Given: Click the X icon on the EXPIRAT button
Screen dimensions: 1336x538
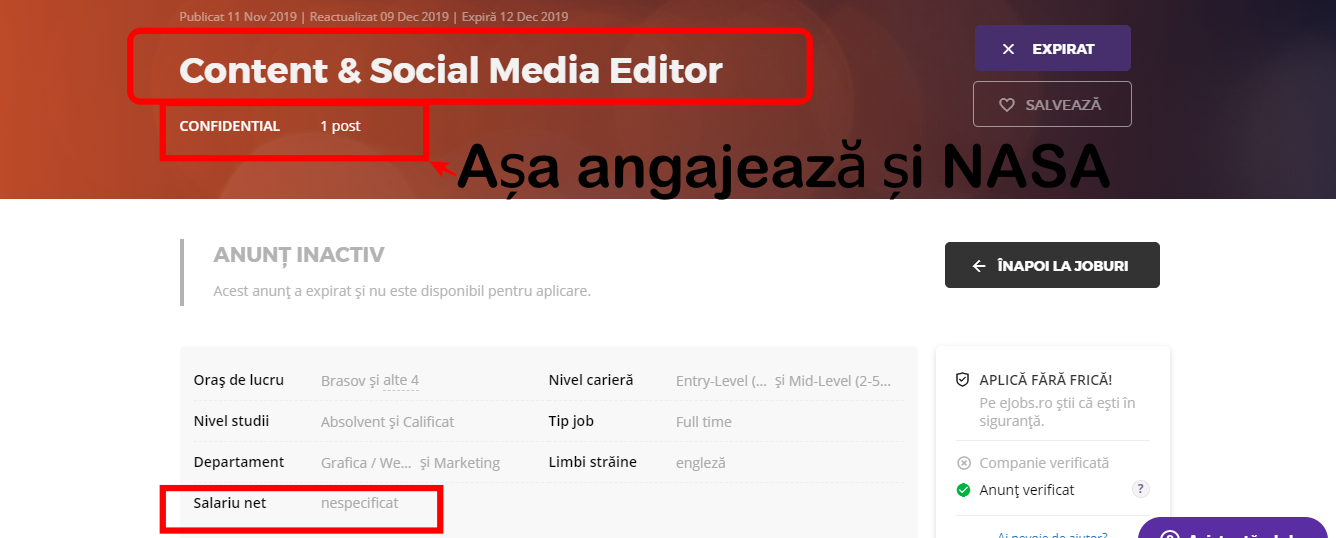Looking at the screenshot, I should coord(1008,49).
